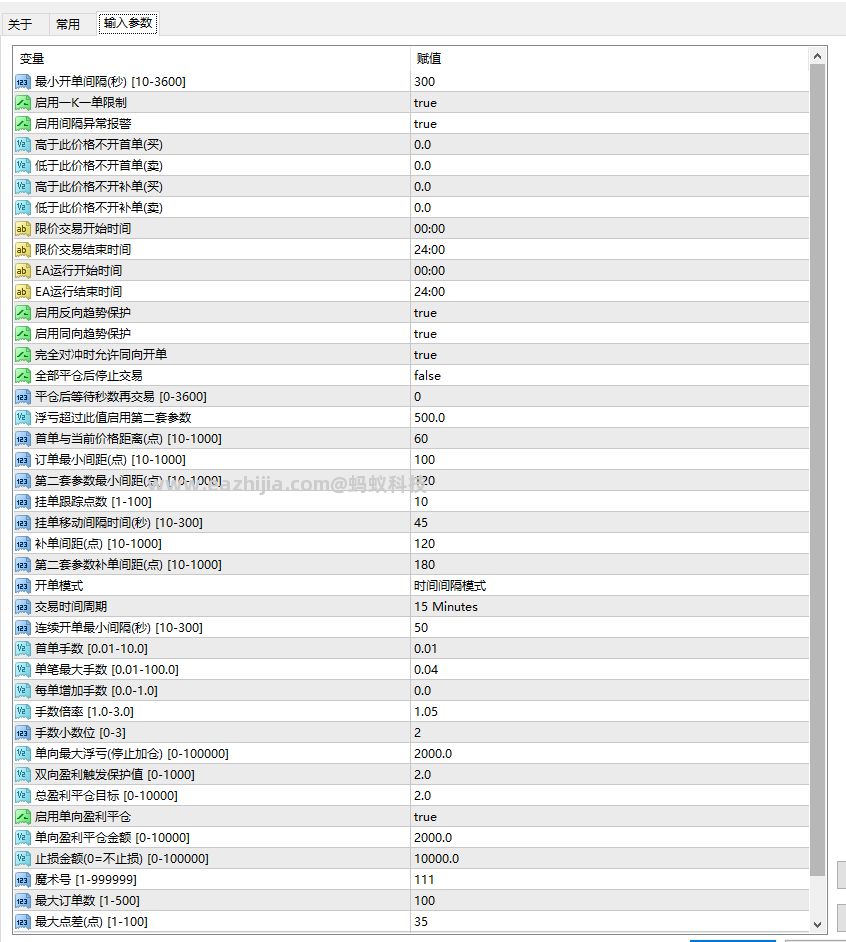
Task: Select the 双向盈利触发保护值 row label
Action: 114,775
